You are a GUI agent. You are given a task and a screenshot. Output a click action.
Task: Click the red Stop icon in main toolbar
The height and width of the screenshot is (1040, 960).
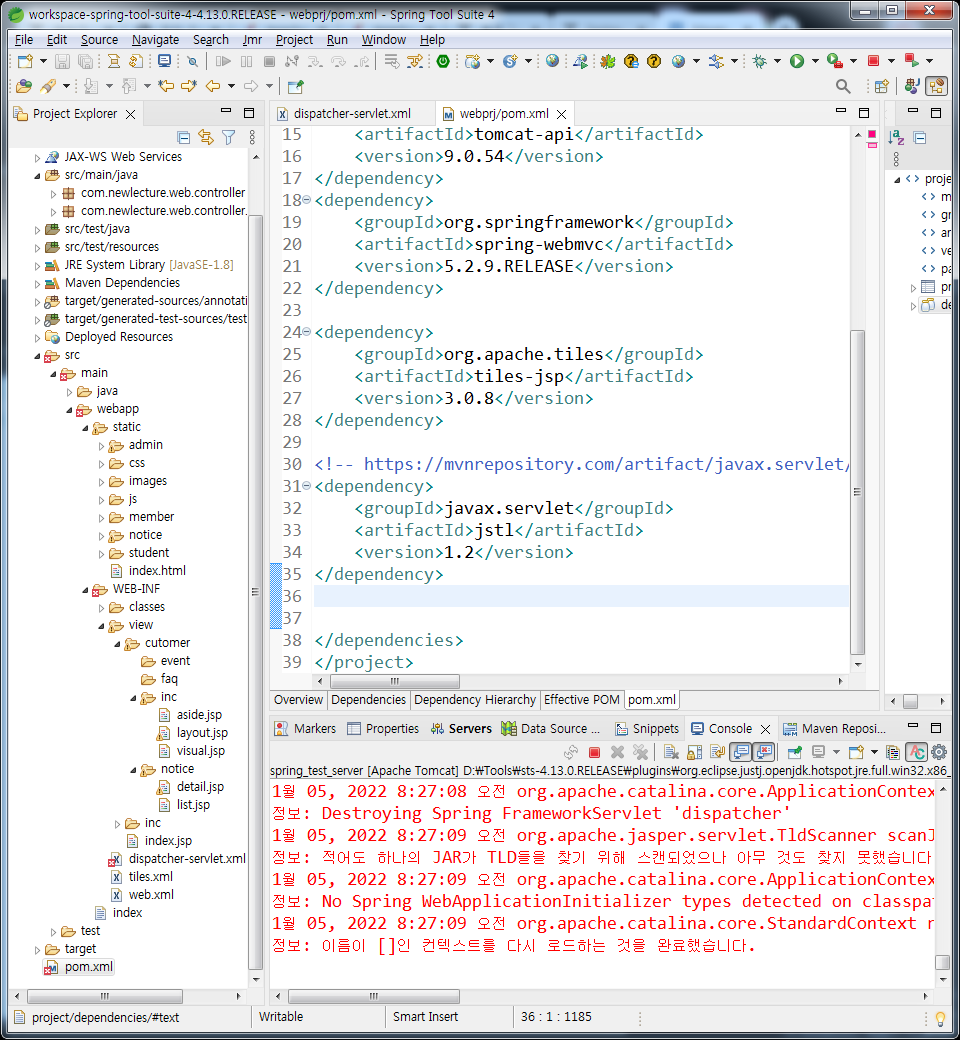[x=874, y=61]
